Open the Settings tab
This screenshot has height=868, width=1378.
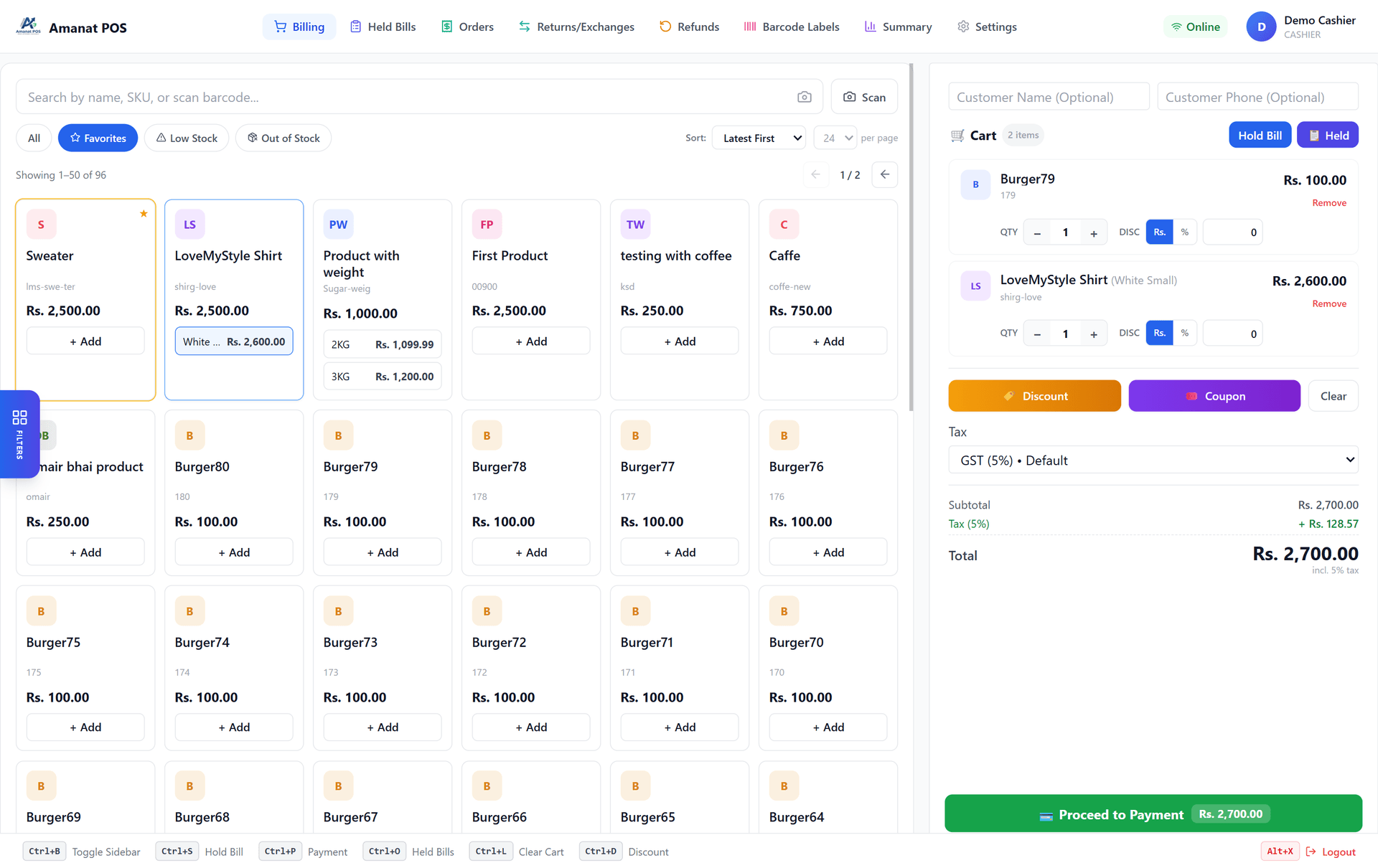click(x=987, y=27)
